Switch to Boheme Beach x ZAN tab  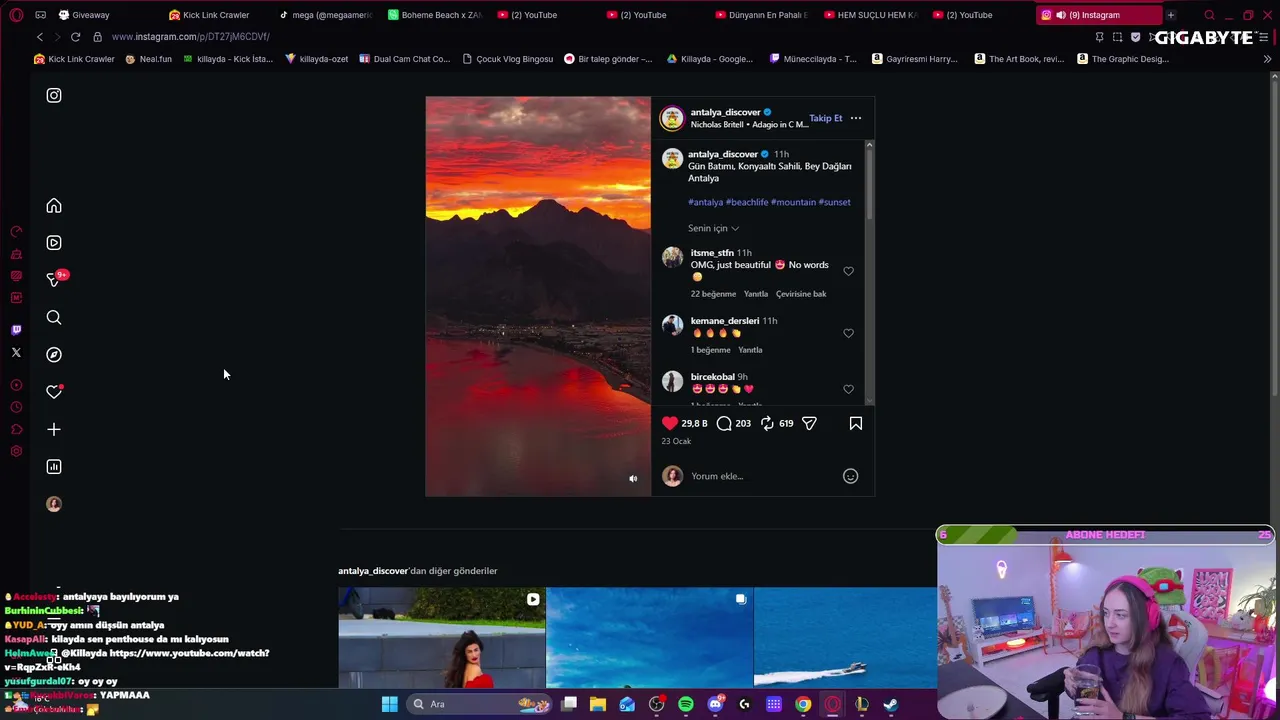tap(435, 15)
